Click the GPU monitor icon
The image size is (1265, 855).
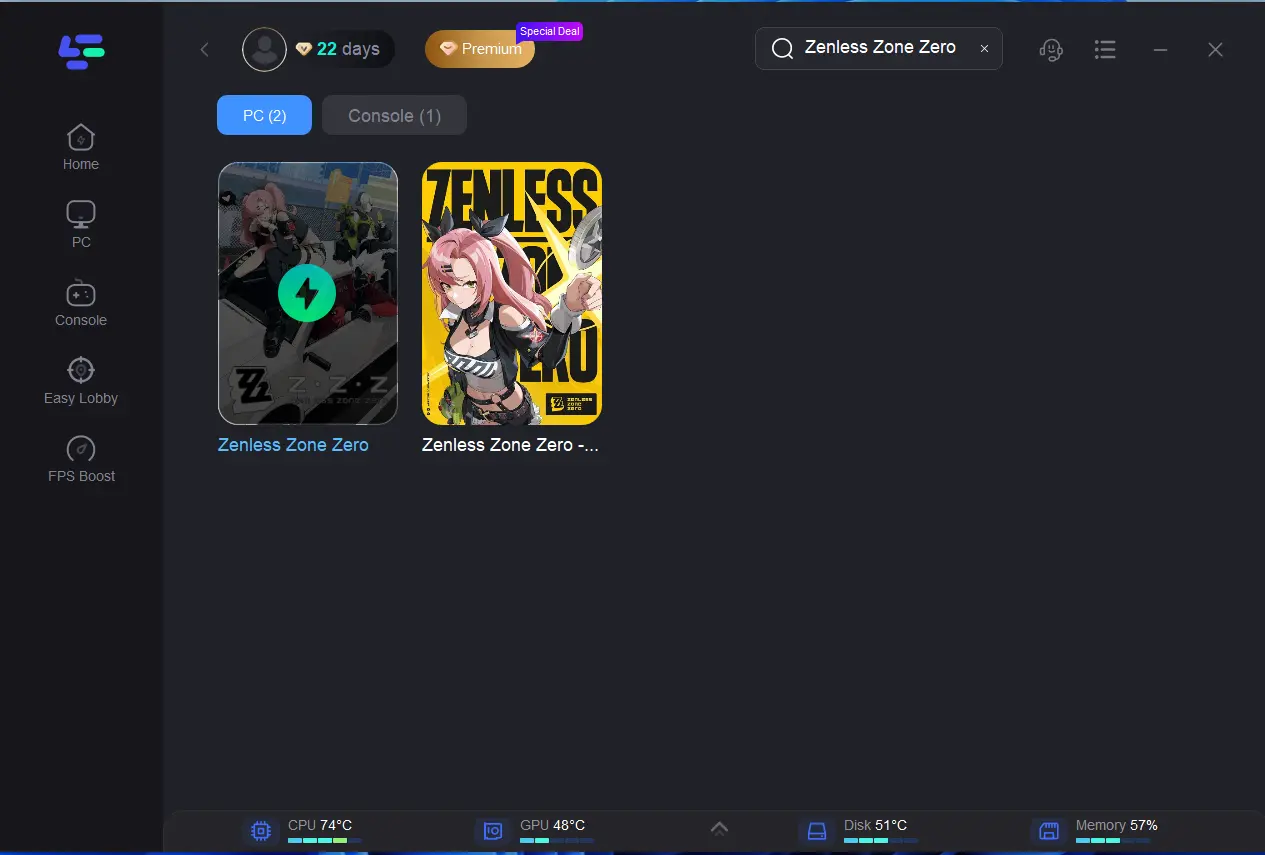pyautogui.click(x=493, y=831)
